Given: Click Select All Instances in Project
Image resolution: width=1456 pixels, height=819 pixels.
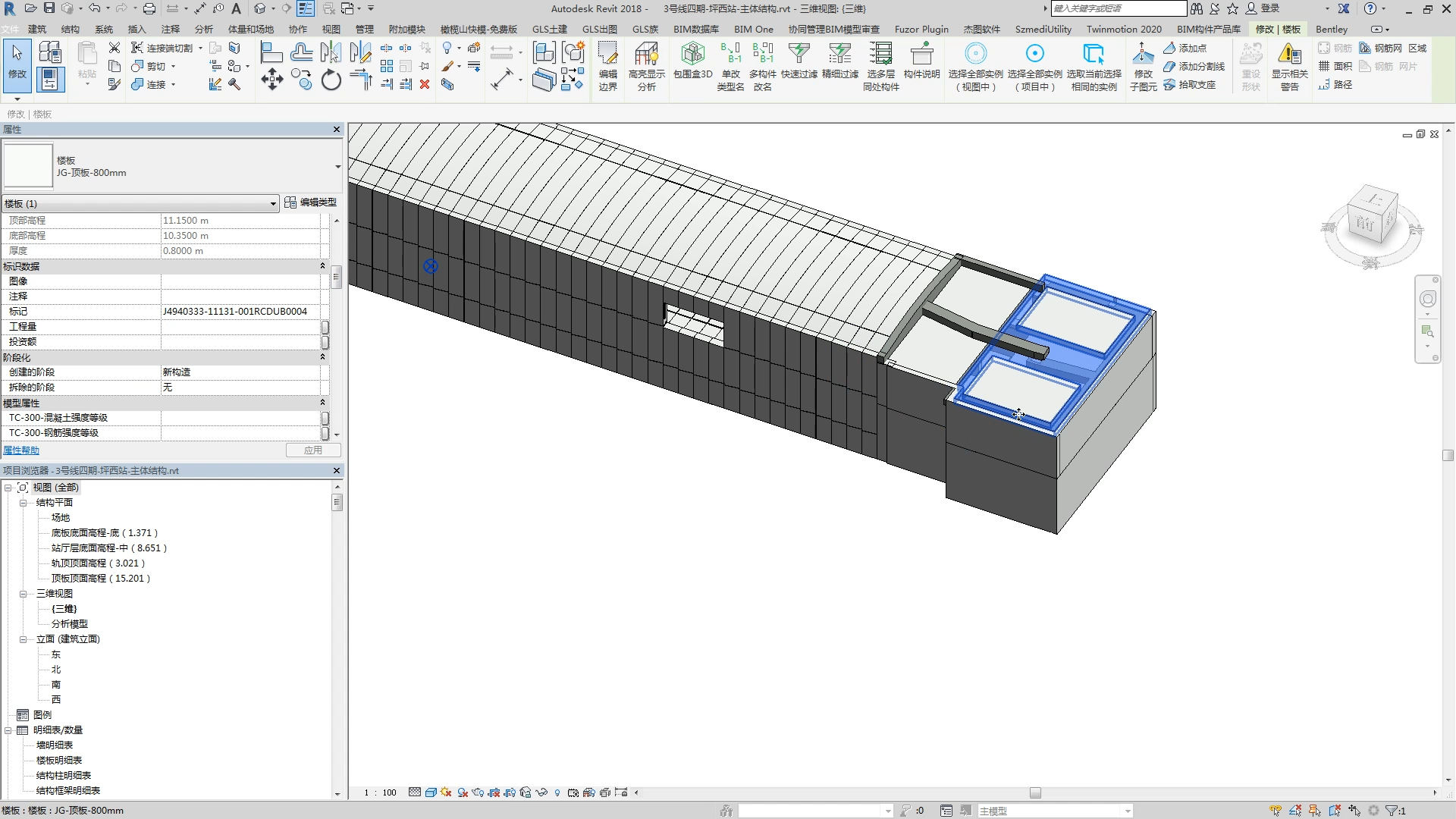Looking at the screenshot, I should click(1034, 67).
